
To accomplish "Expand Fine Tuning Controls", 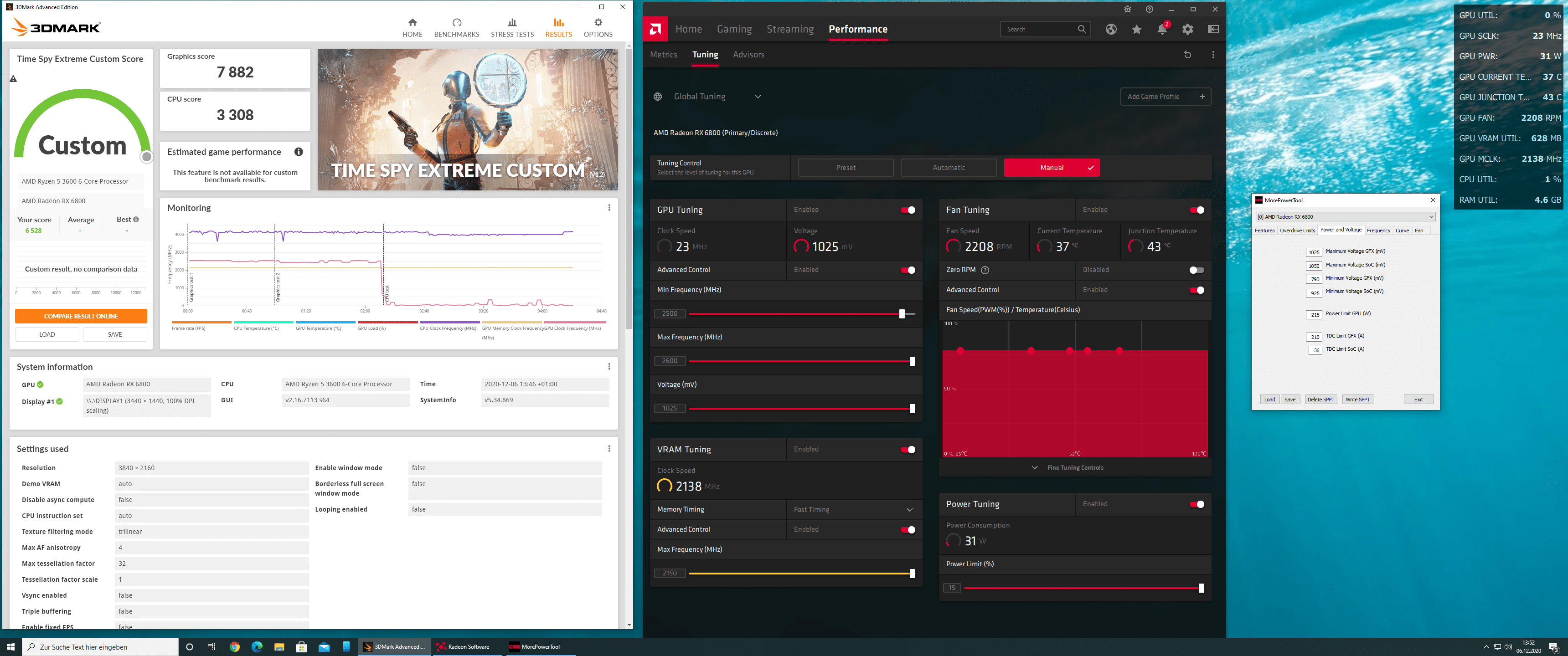I will click(x=1068, y=467).
